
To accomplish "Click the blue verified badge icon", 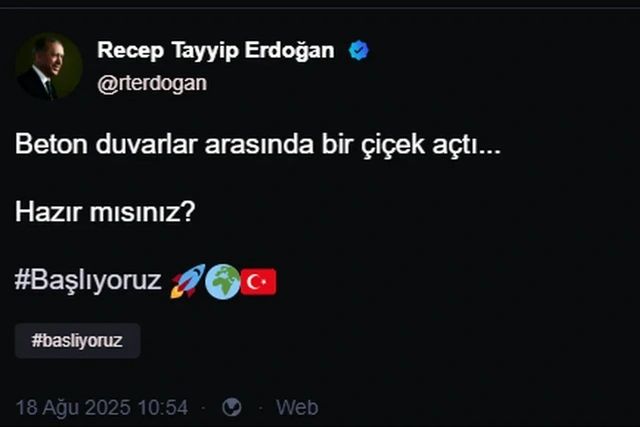I will coord(359,50).
